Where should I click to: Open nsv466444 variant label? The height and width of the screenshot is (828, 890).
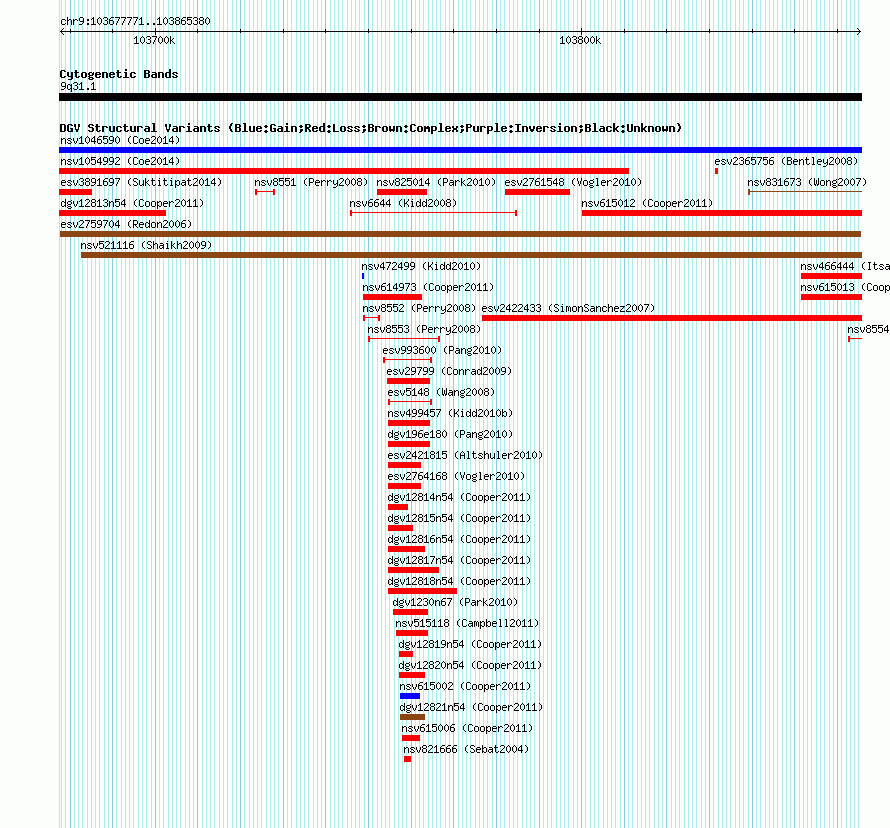click(x=845, y=266)
